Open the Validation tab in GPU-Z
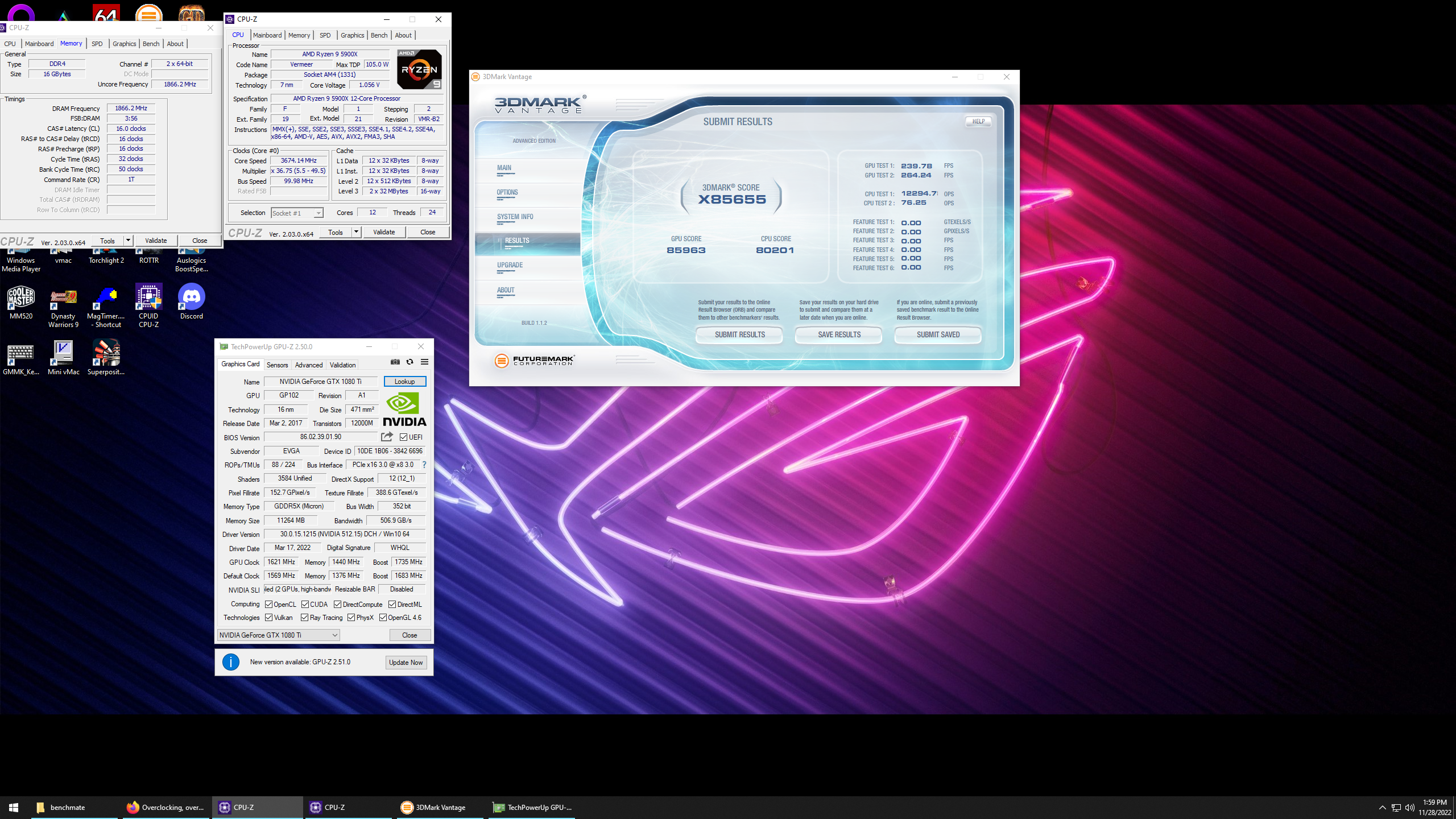The width and height of the screenshot is (1456, 819). (342, 365)
